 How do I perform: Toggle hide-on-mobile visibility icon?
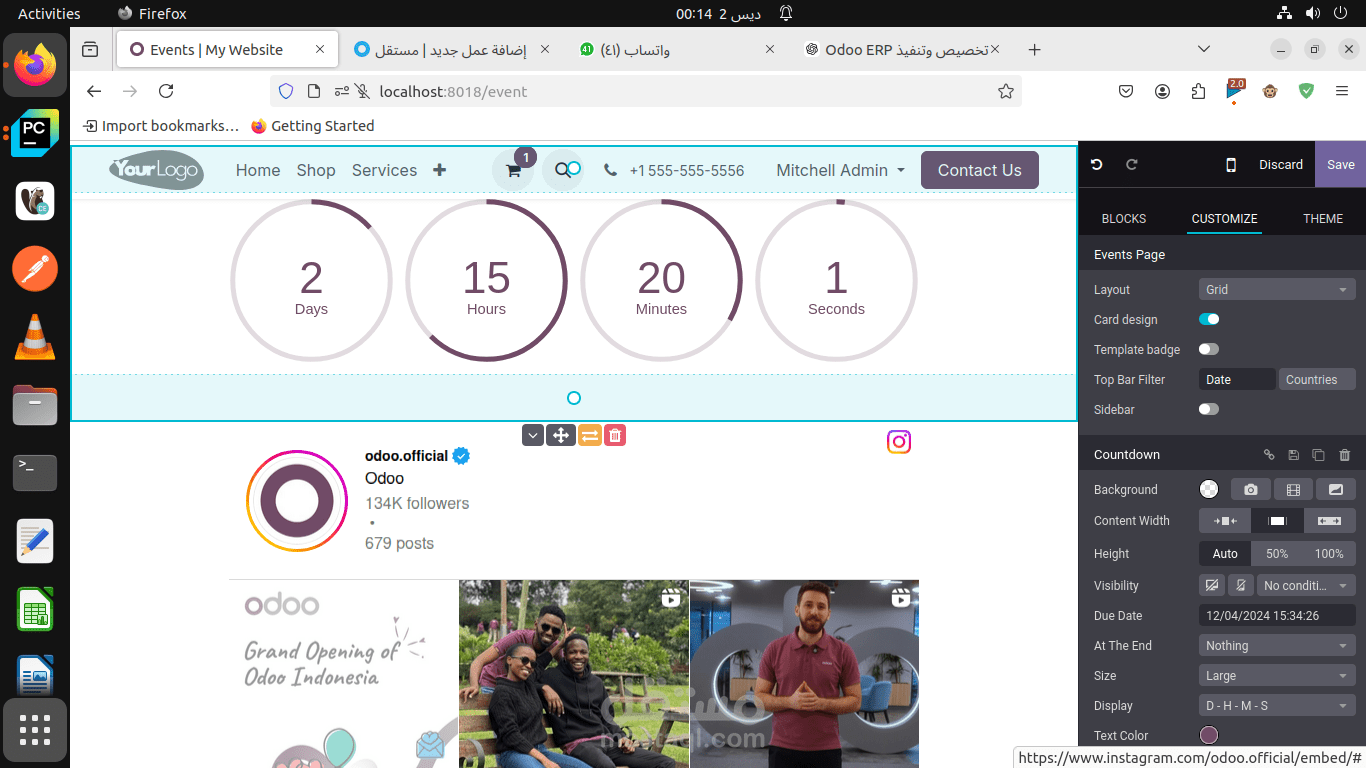point(1241,585)
